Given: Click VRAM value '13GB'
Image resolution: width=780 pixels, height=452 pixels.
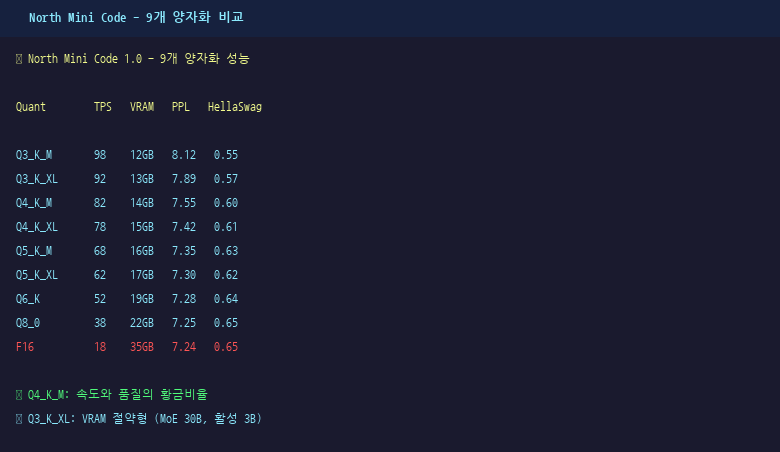Looking at the screenshot, I should coord(142,179).
